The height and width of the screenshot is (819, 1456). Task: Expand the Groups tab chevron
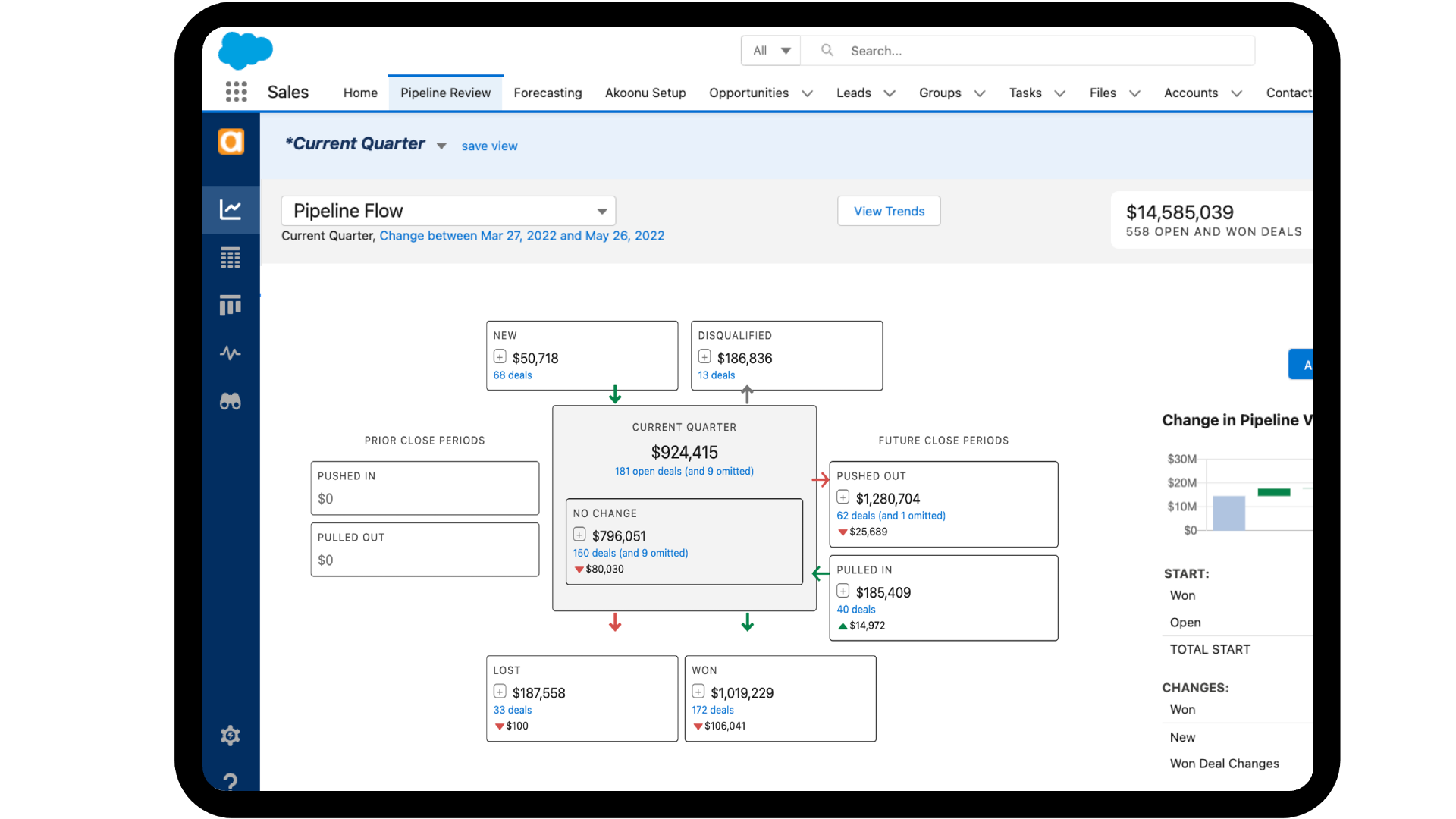tap(980, 93)
